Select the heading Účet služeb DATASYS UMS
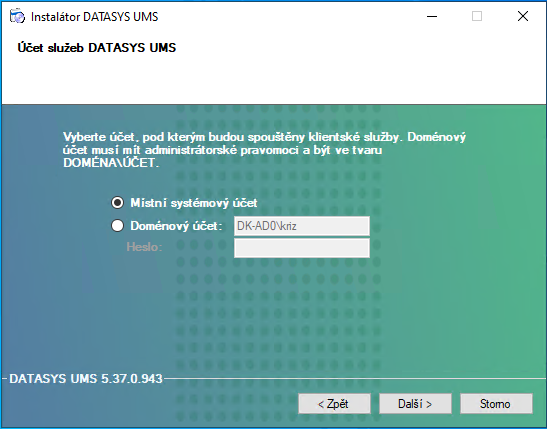Viewport: 547px width, 429px height. [x=97, y=48]
